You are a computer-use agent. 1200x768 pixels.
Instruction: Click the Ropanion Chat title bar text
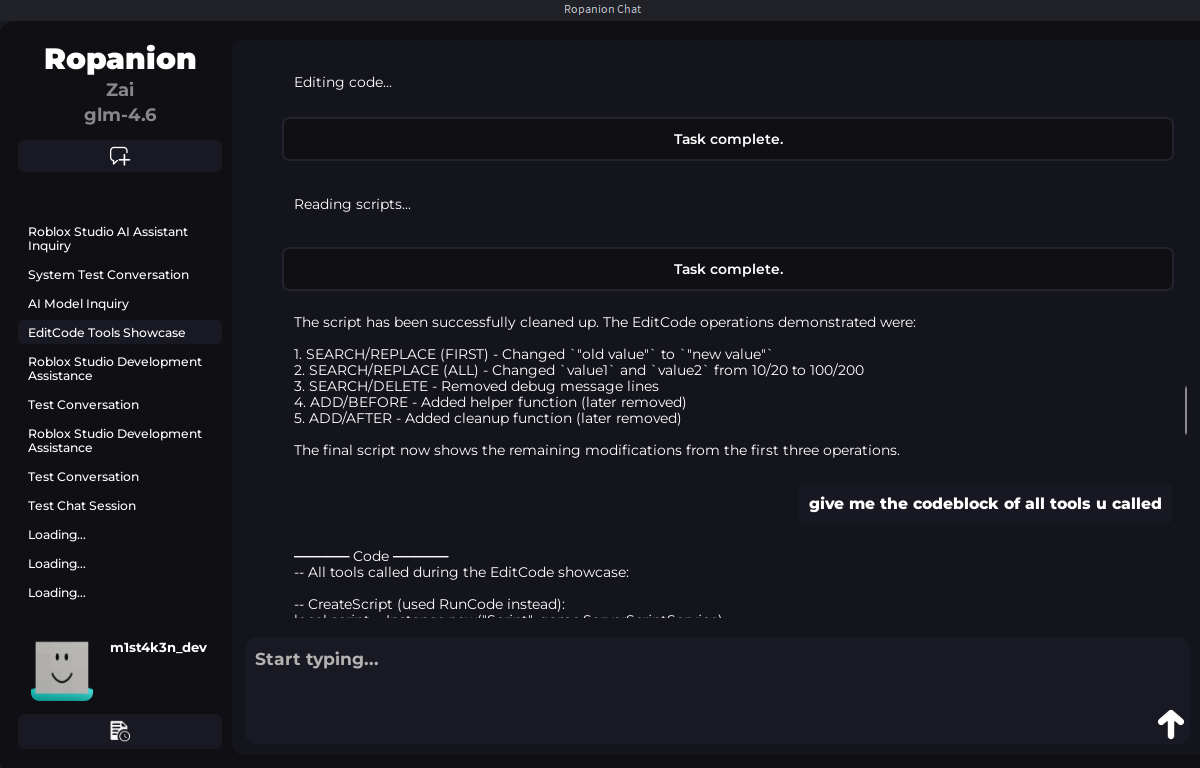(602, 8)
